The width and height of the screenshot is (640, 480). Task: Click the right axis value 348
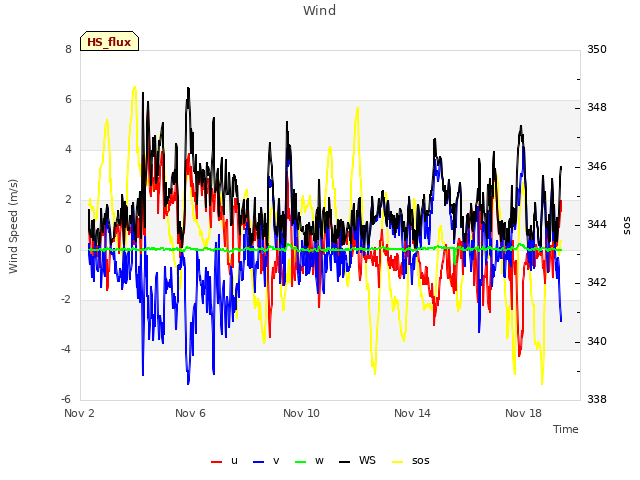click(x=597, y=108)
